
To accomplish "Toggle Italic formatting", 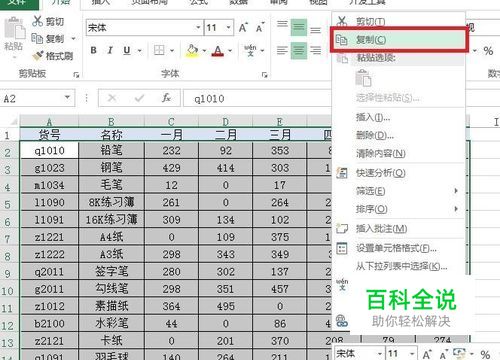I will click(x=110, y=50).
